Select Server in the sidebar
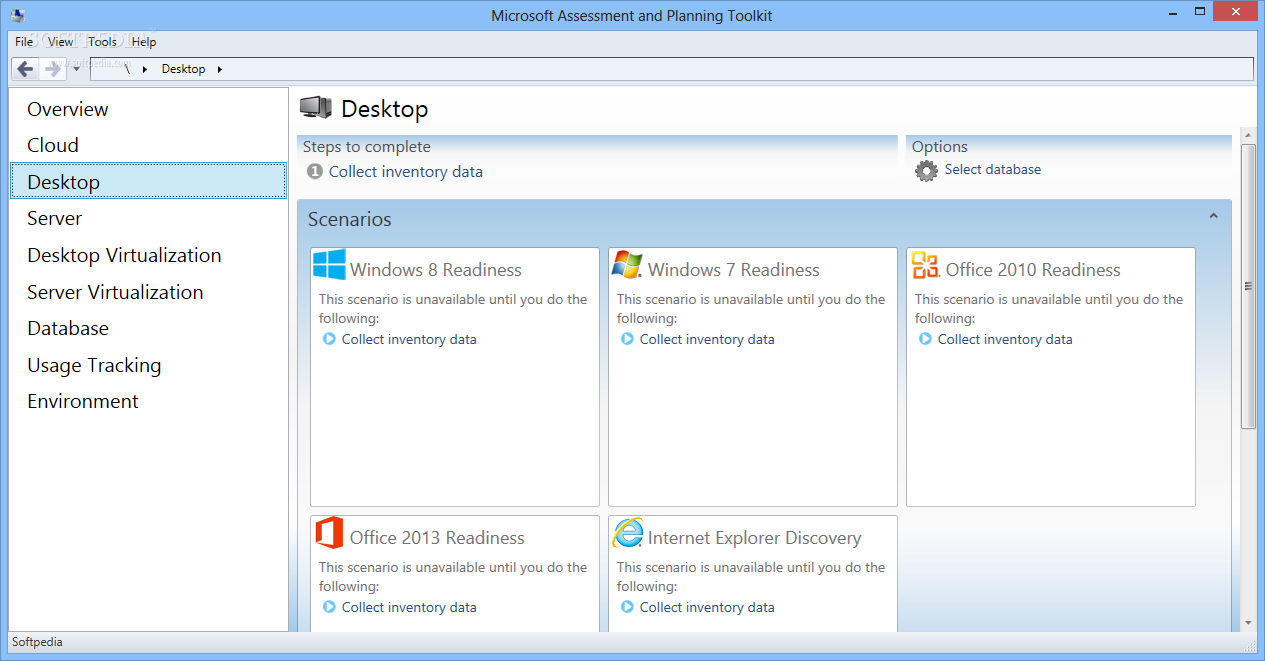The height and width of the screenshot is (661, 1265). (x=149, y=218)
